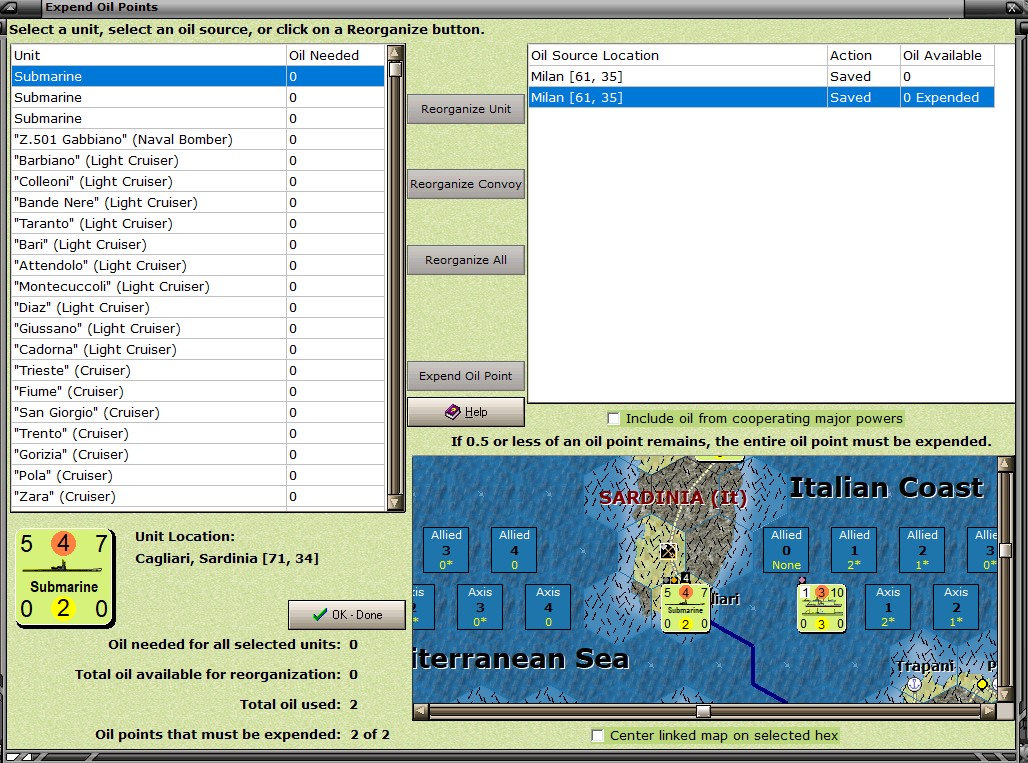Click Expend Oil Point button
This screenshot has height=763, width=1028.
pos(465,376)
